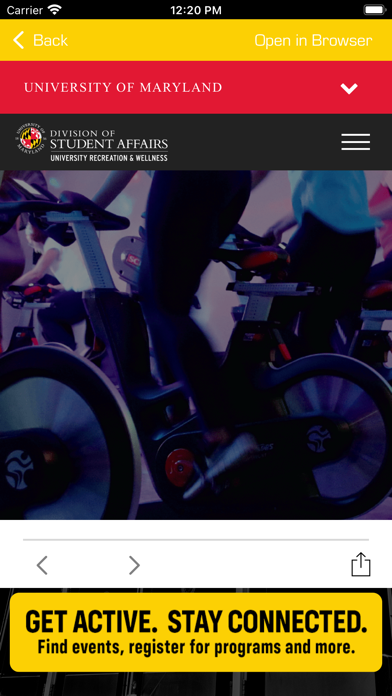Click the Division of Student Affairs logo

[92, 142]
